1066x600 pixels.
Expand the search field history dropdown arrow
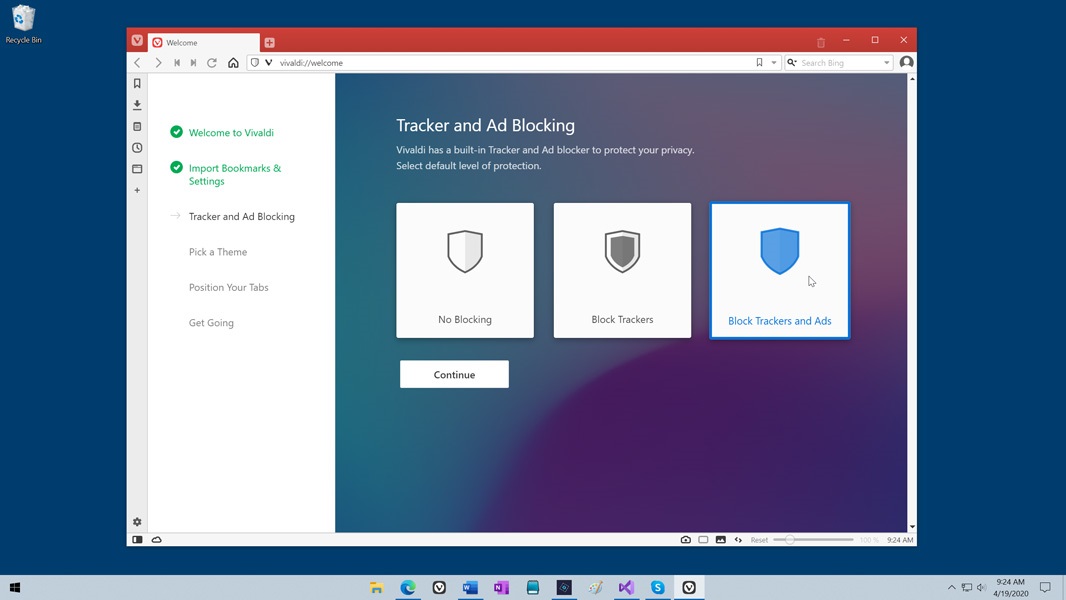tap(886, 63)
